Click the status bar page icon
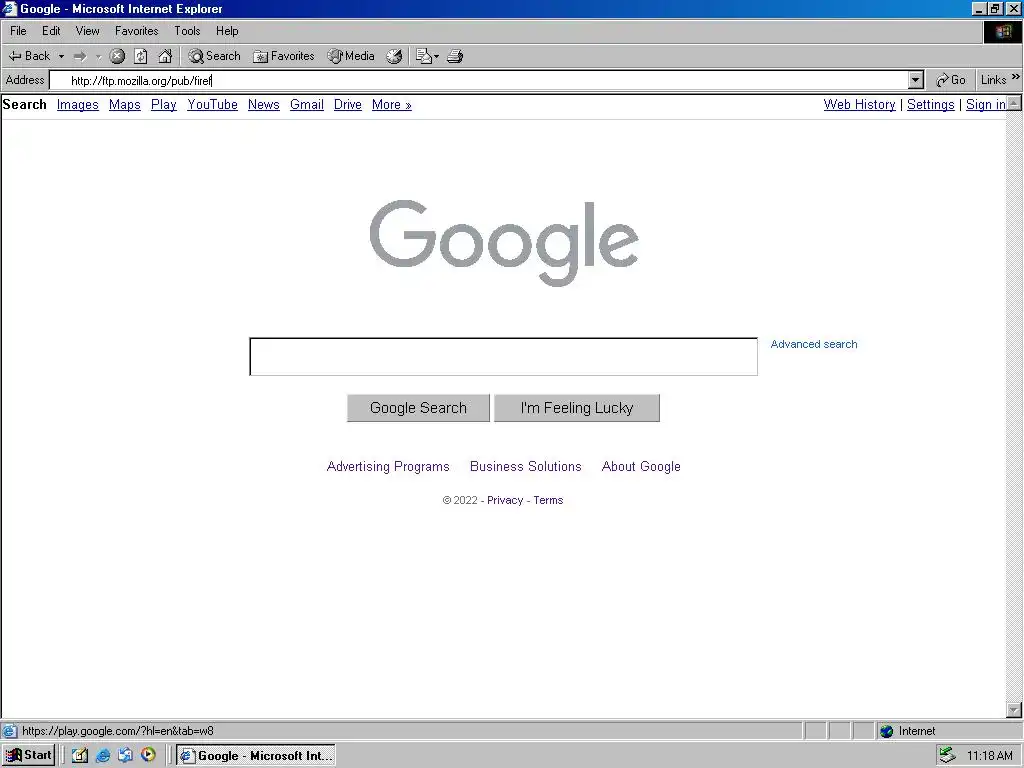The width and height of the screenshot is (1024, 768). [9, 731]
